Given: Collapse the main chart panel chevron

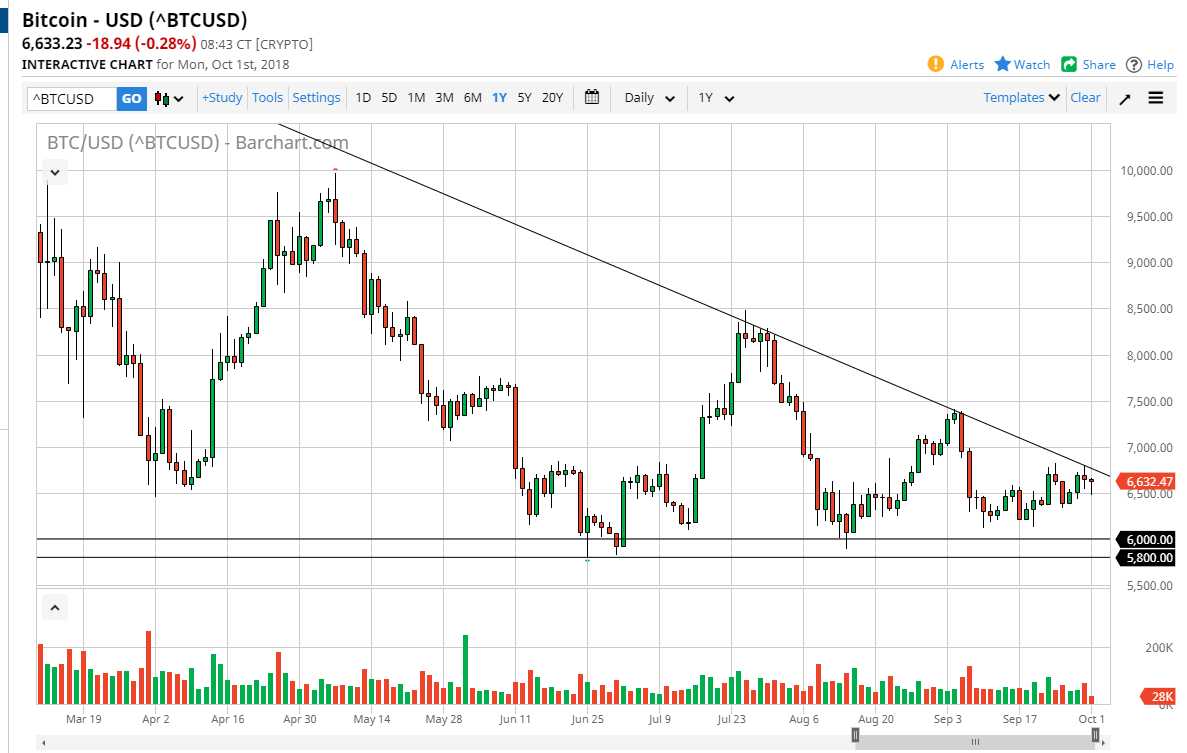Looking at the screenshot, I should pos(55,172).
